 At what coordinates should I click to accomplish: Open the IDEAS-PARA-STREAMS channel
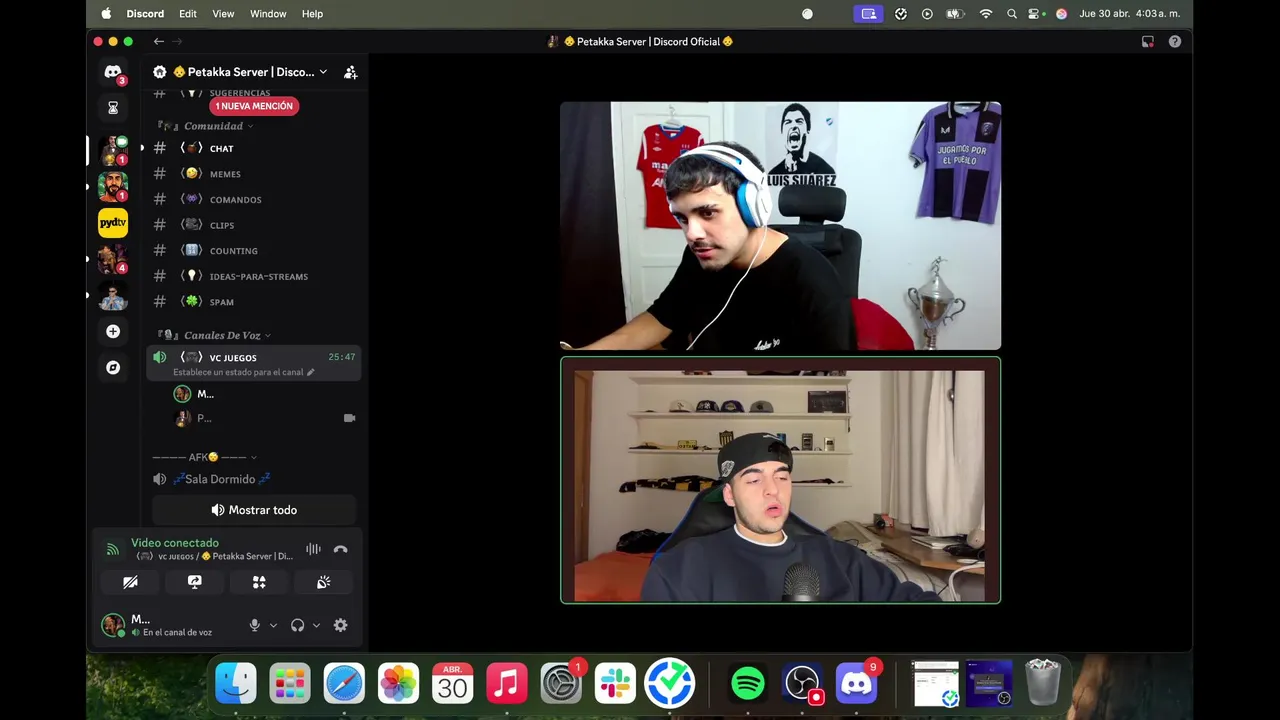coord(254,276)
